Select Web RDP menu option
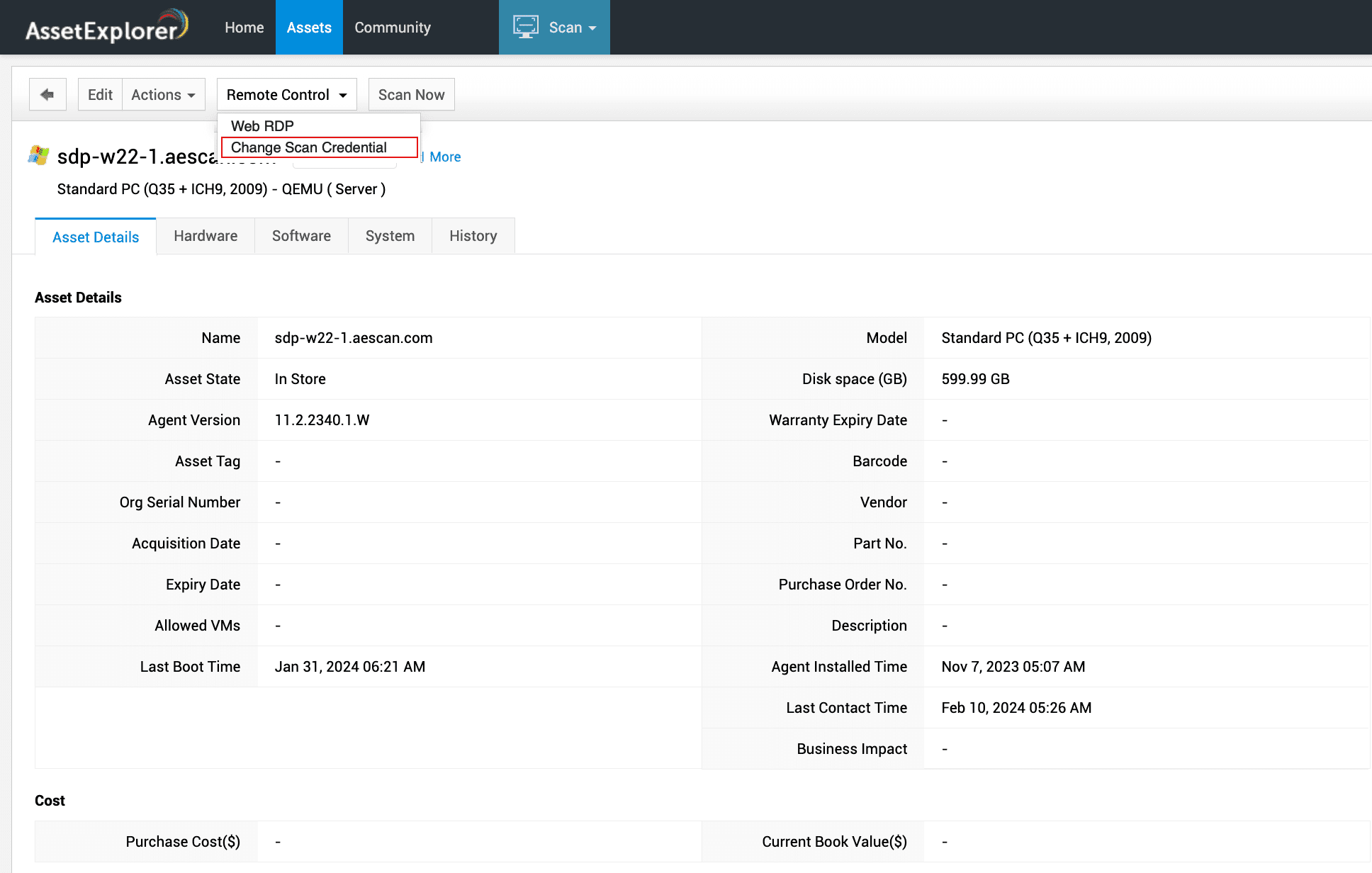1372x873 pixels. 262,125
